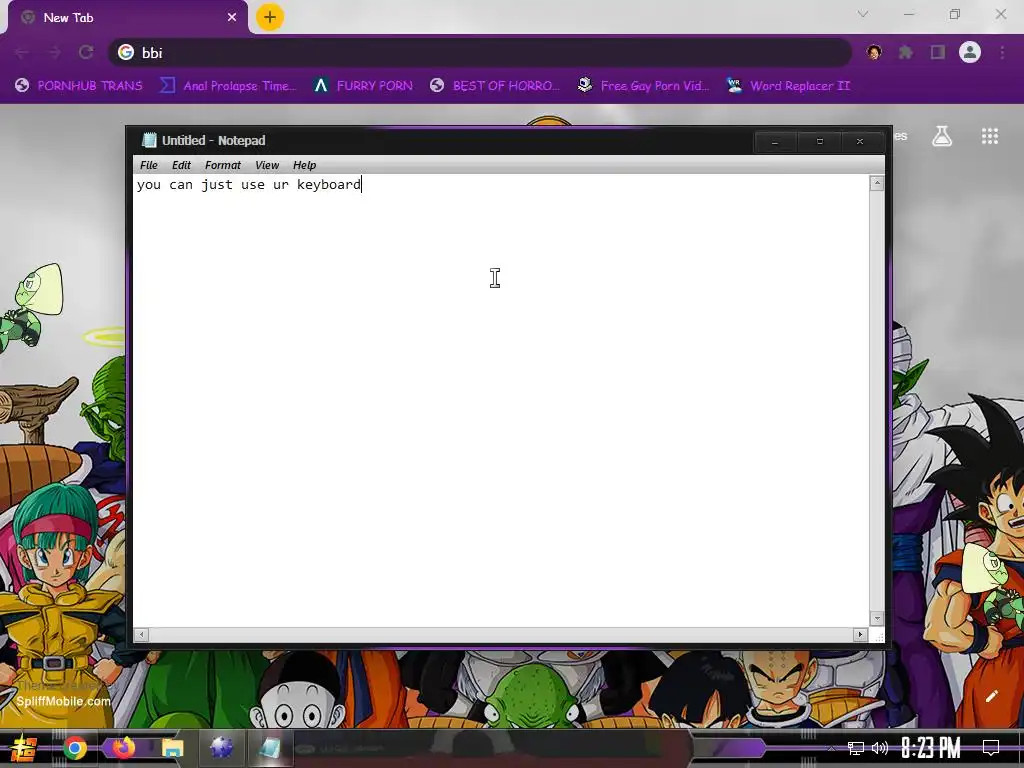The image size is (1024, 768).
Task: Open the Windows Start button
Action: [x=24, y=748]
